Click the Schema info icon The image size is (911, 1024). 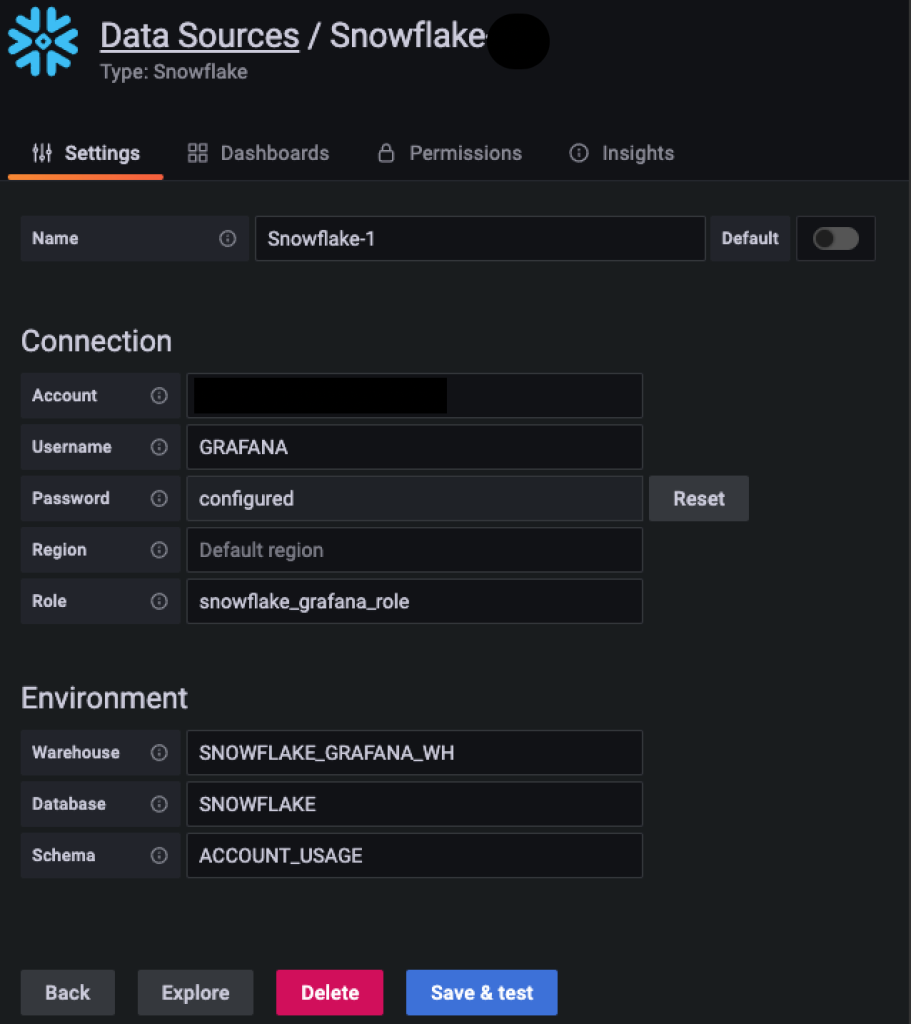159,855
